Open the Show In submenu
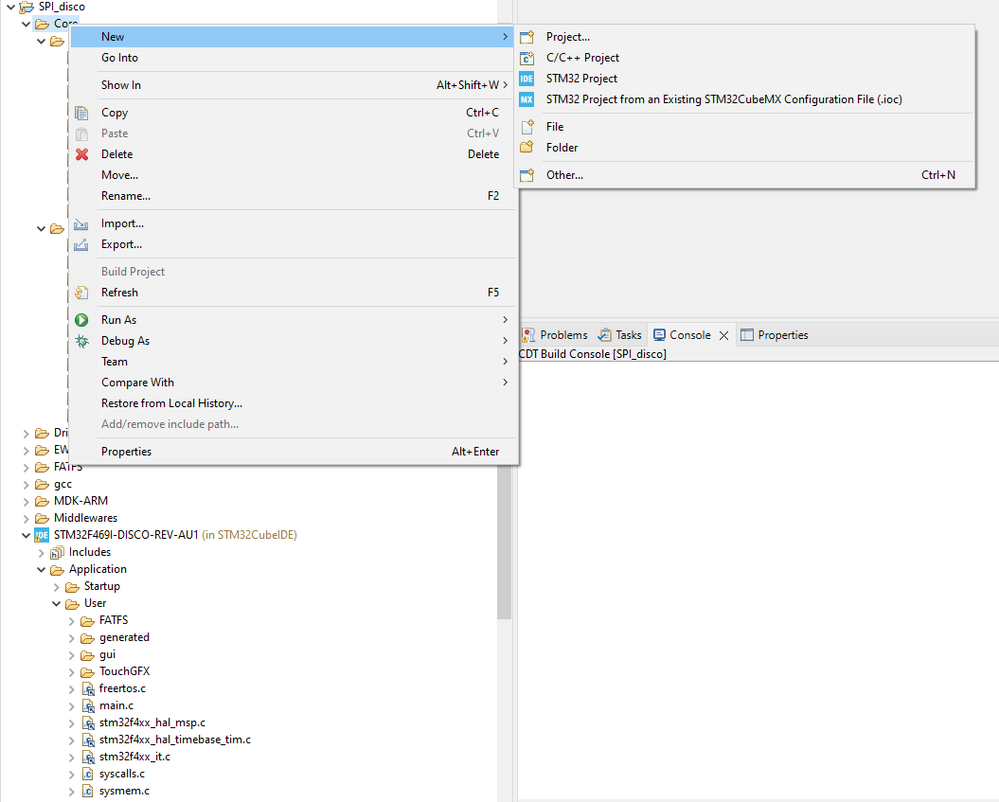Screen dimensions: 999x802 coord(294,85)
